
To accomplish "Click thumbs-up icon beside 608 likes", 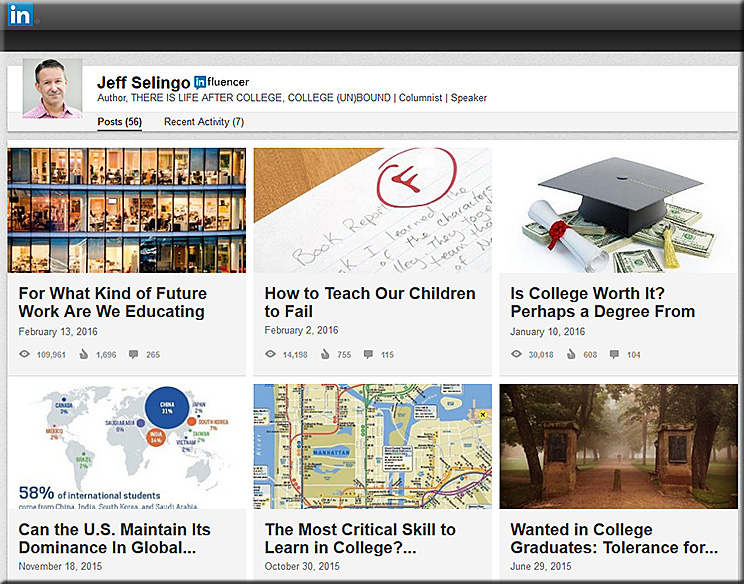I will tap(571, 354).
